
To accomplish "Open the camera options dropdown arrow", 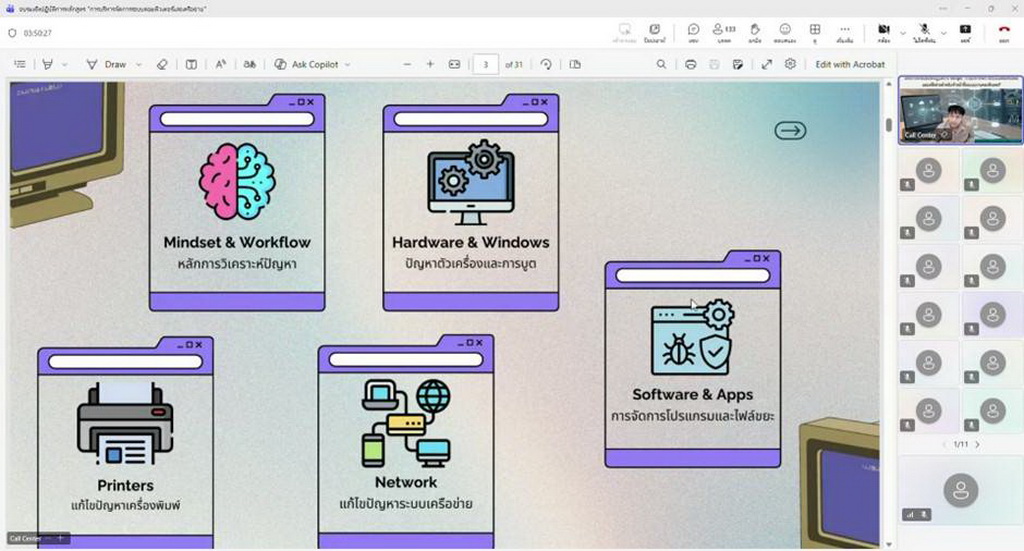I will tap(902, 32).
